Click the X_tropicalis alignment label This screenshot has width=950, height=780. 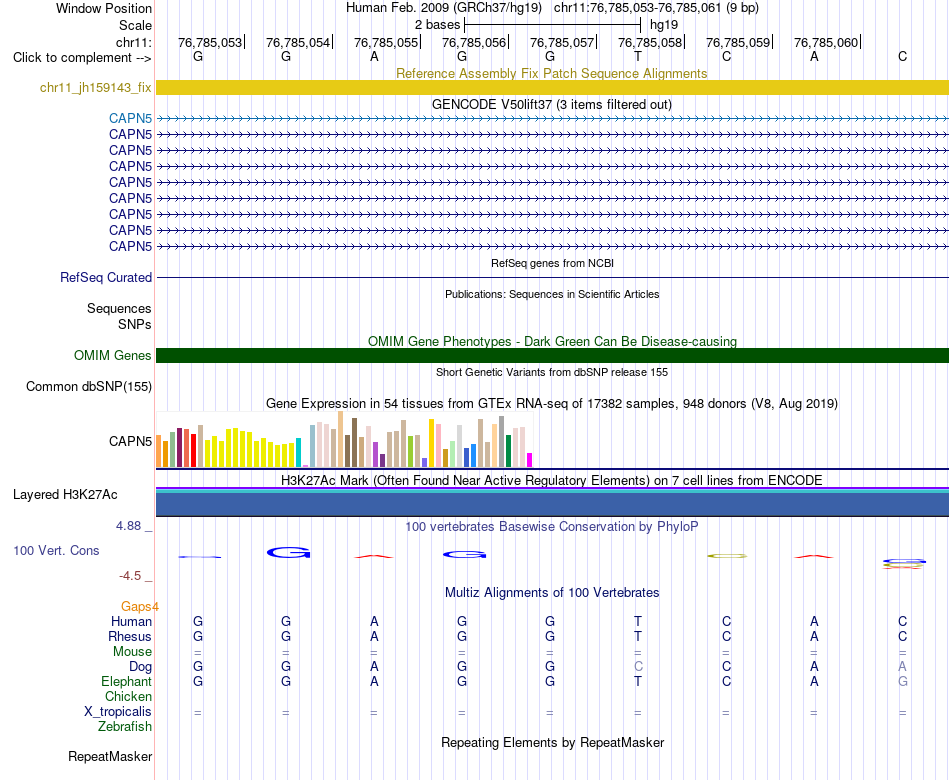(118, 711)
